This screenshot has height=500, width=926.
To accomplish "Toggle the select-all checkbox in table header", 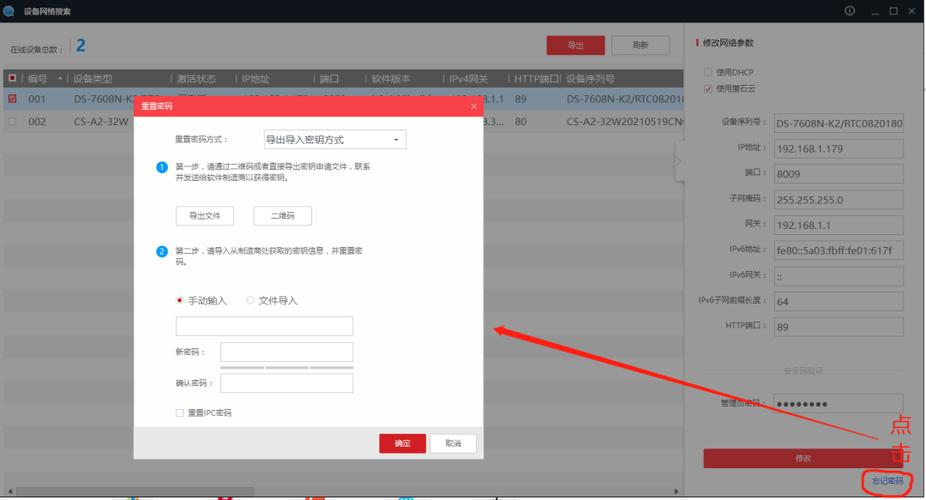I will click(x=12, y=78).
